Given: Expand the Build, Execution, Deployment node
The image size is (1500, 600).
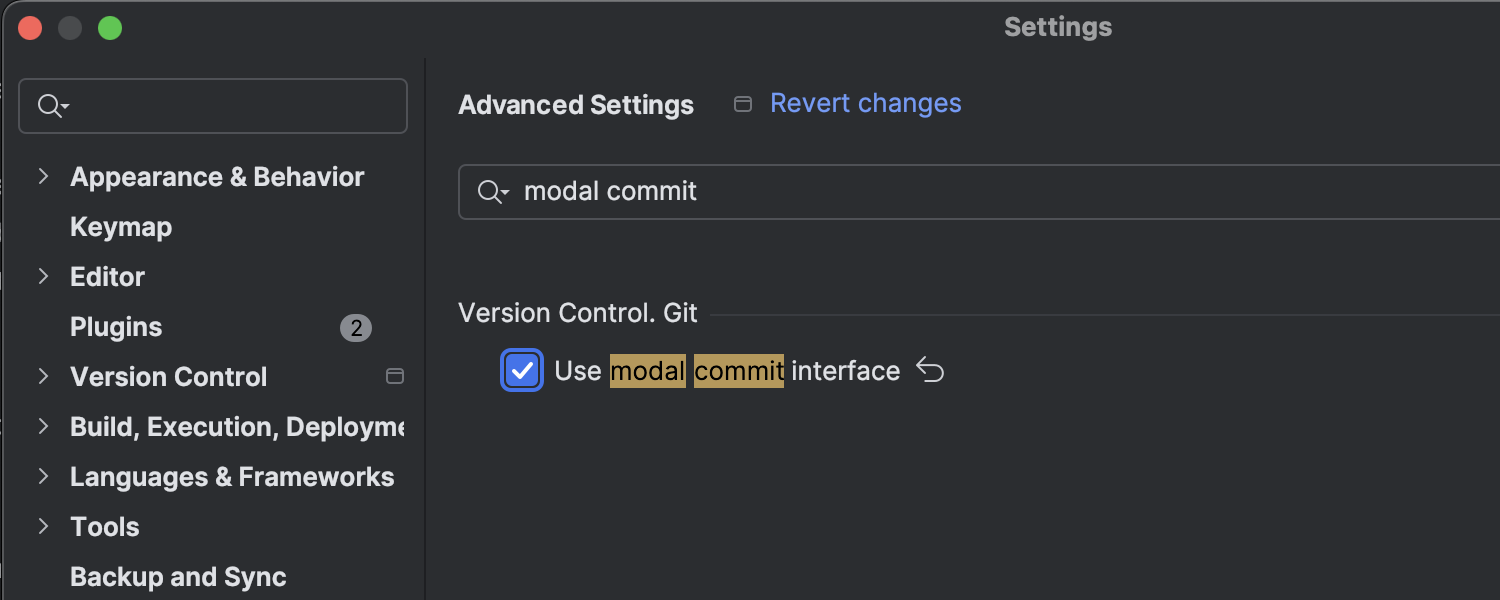Looking at the screenshot, I should click(43, 427).
